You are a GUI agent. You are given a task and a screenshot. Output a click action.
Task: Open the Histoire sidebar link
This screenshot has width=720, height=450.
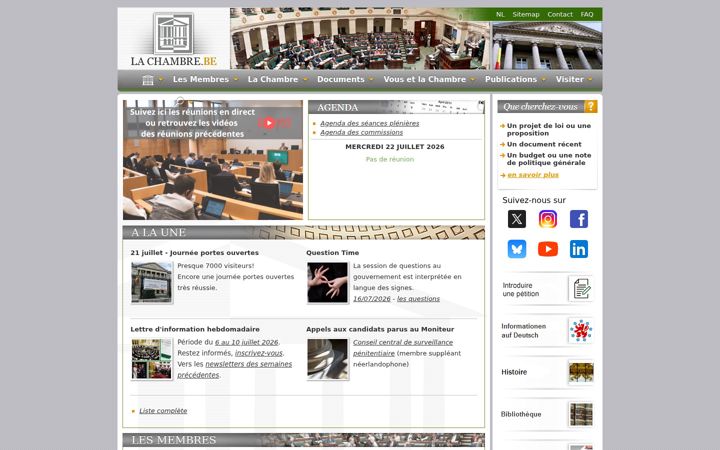(x=514, y=372)
